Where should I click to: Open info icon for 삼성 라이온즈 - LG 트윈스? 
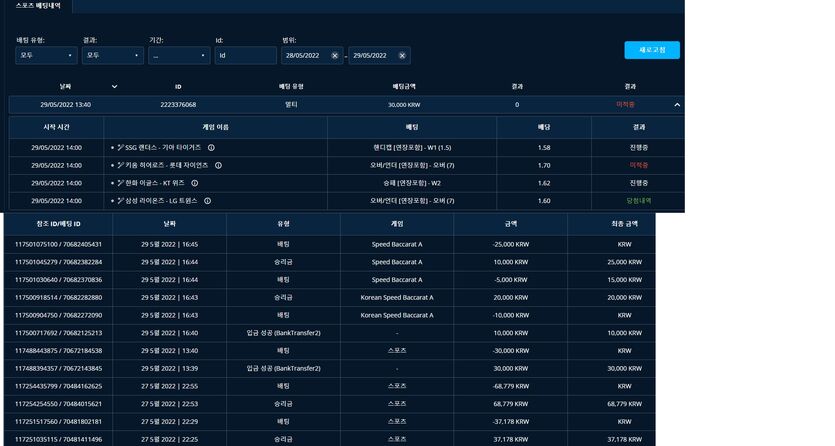click(207, 201)
